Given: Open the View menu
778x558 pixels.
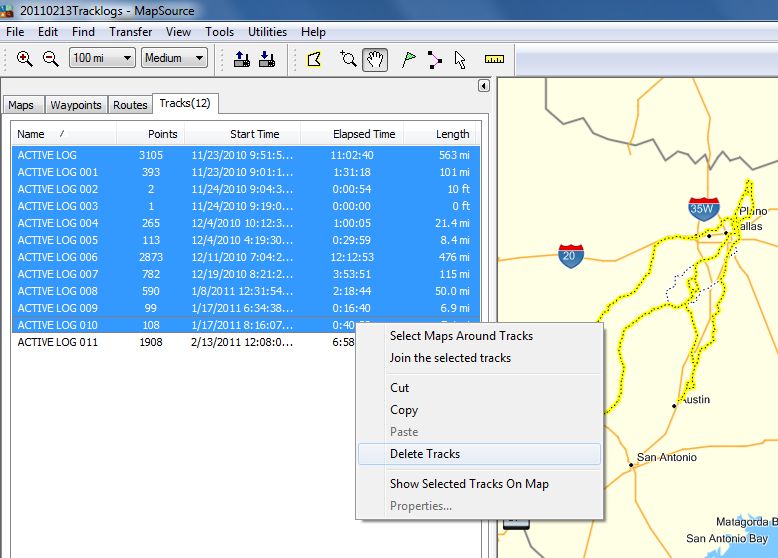Looking at the screenshot, I should point(178,32).
